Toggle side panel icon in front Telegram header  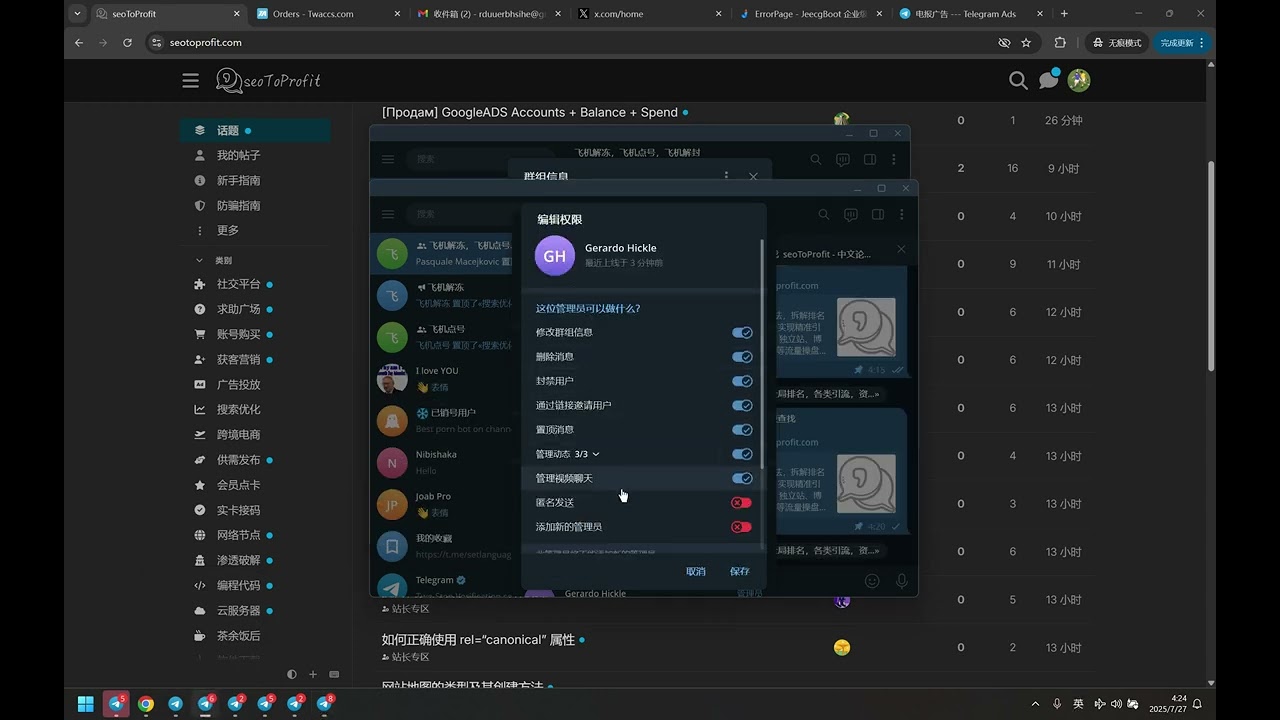878,214
